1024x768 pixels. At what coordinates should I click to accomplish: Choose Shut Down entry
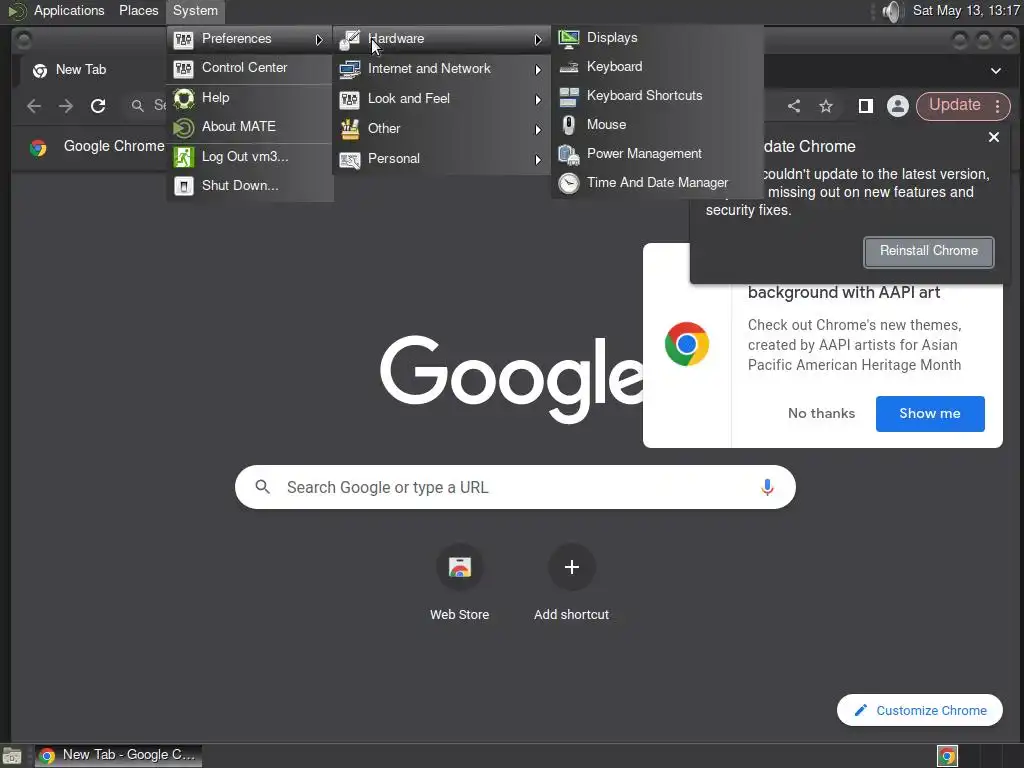(x=250, y=185)
